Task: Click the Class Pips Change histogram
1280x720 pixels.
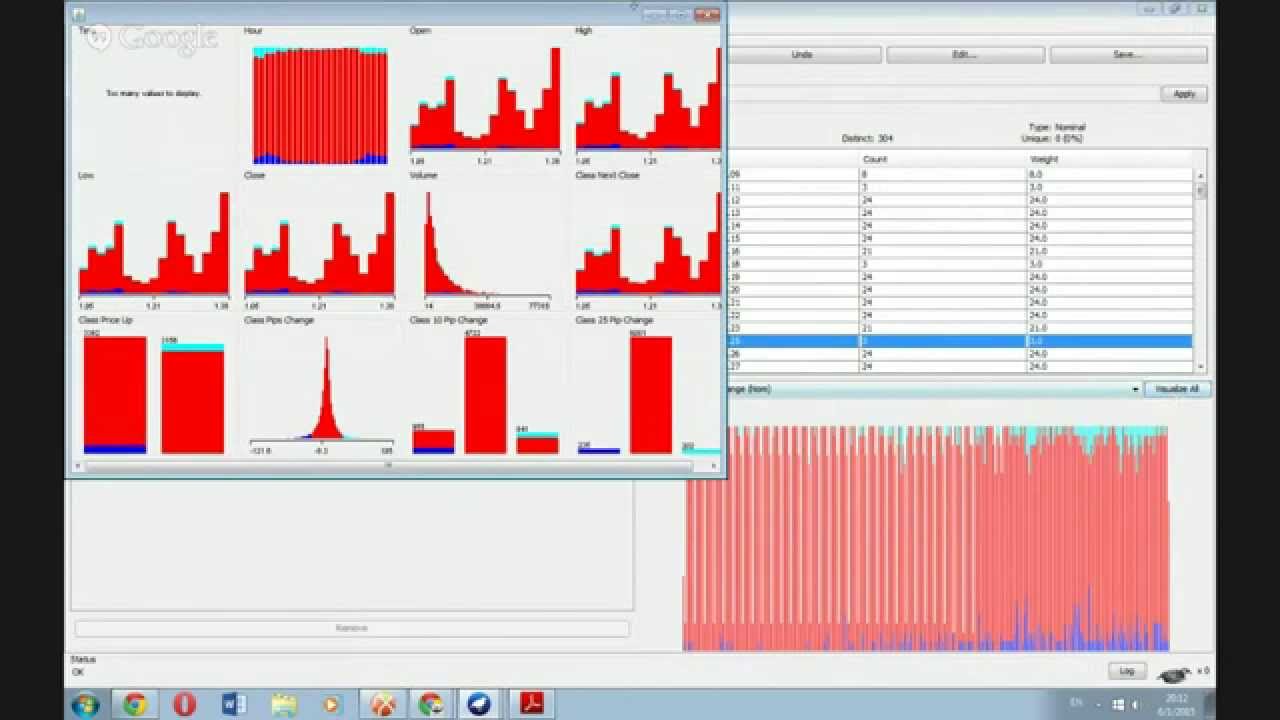Action: coord(320,388)
